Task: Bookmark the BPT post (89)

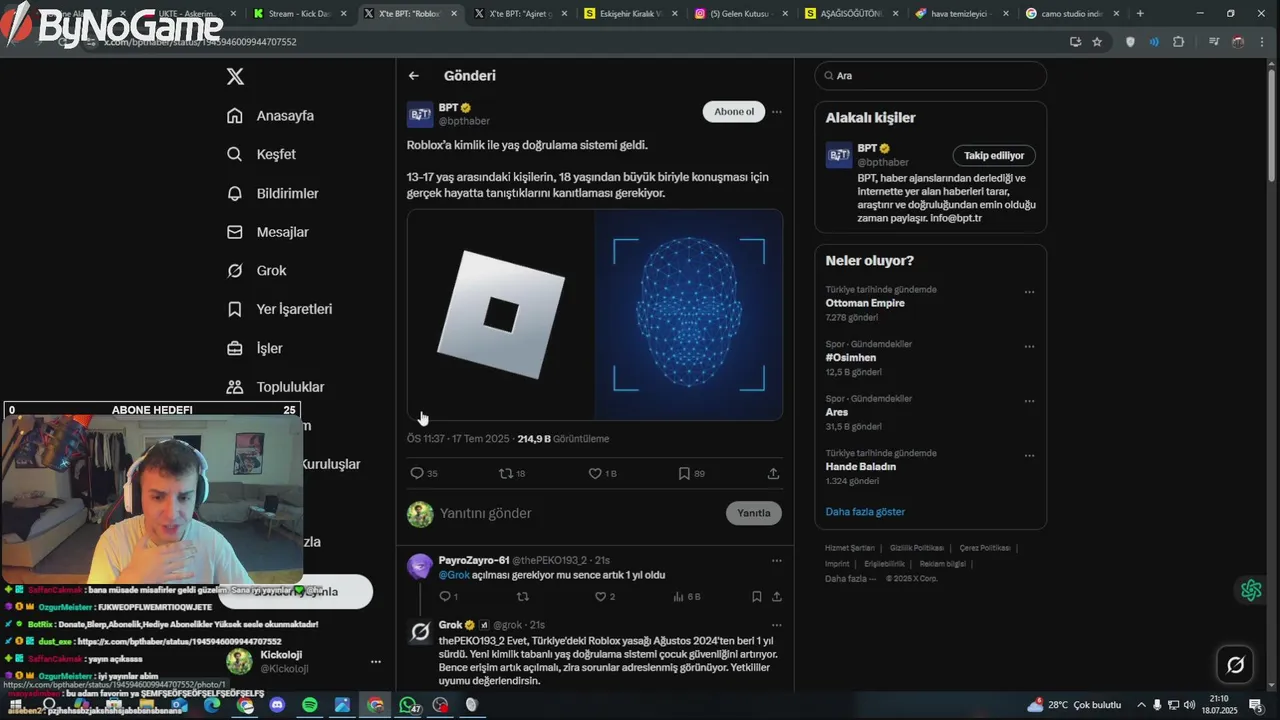Action: click(x=691, y=473)
